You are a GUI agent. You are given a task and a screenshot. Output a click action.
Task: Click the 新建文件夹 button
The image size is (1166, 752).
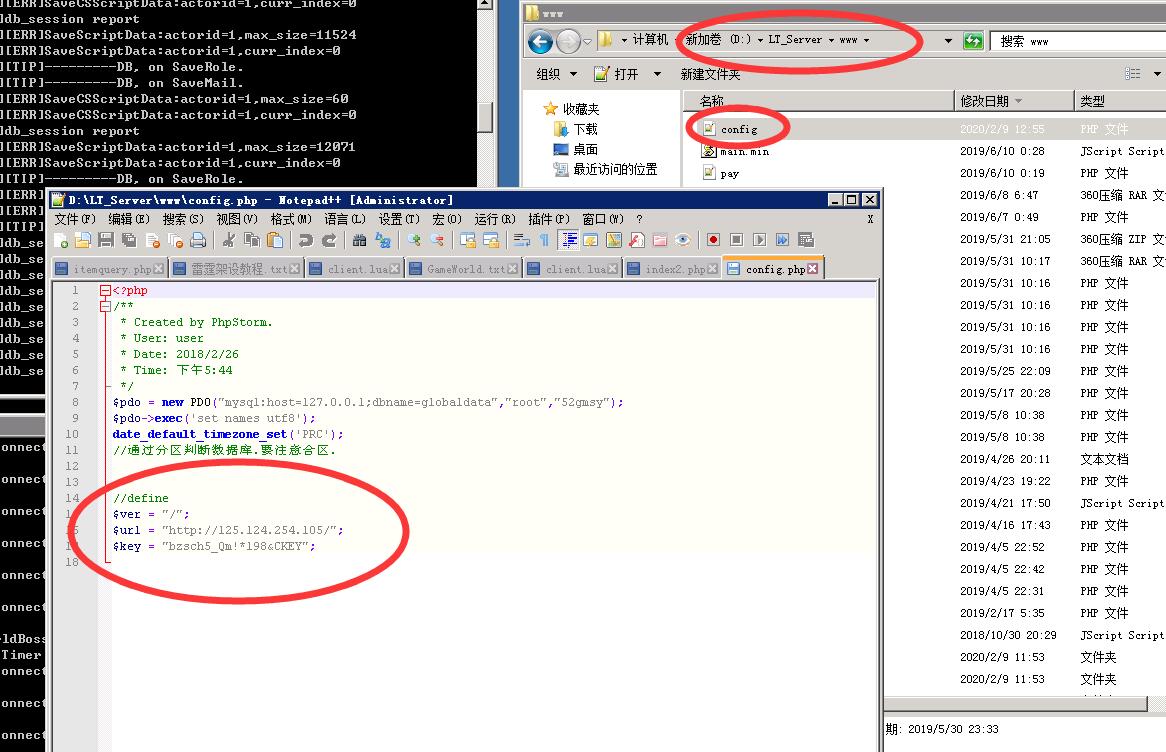(x=710, y=74)
